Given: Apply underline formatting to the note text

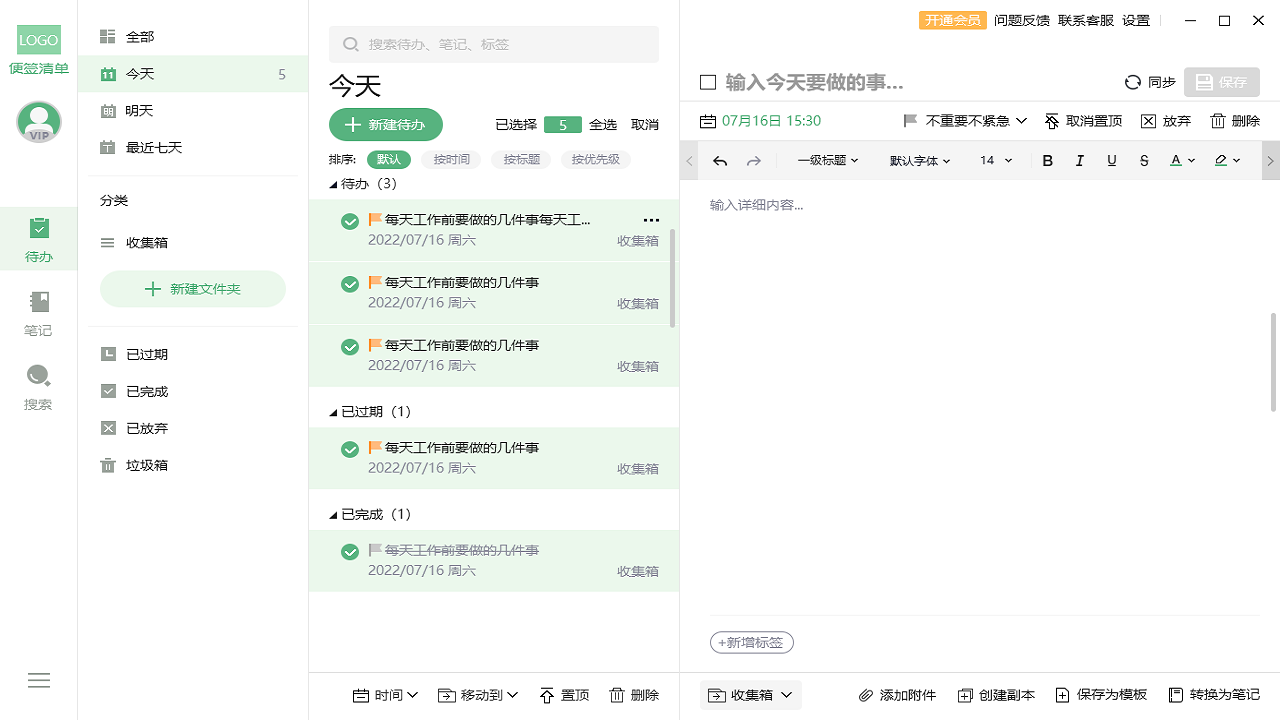Looking at the screenshot, I should (1111, 160).
